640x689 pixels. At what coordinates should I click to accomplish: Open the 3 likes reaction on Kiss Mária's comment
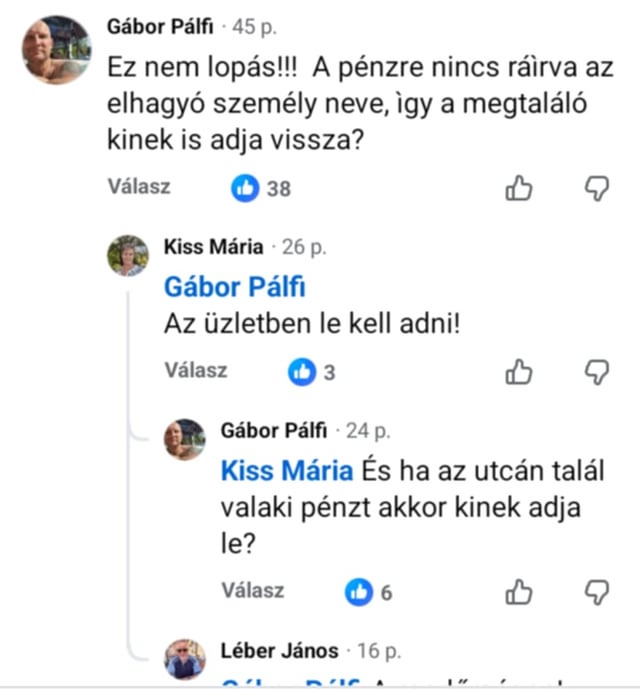(312, 372)
